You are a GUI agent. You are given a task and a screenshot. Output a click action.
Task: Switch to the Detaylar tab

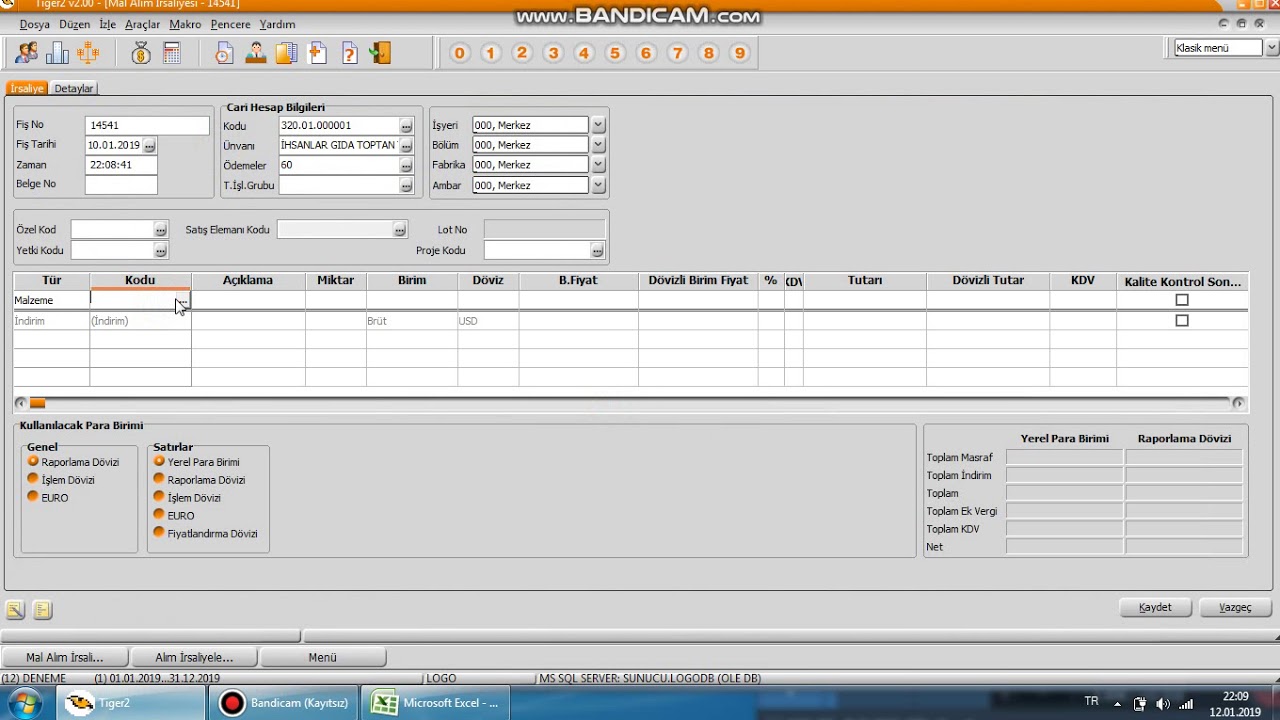pos(74,88)
